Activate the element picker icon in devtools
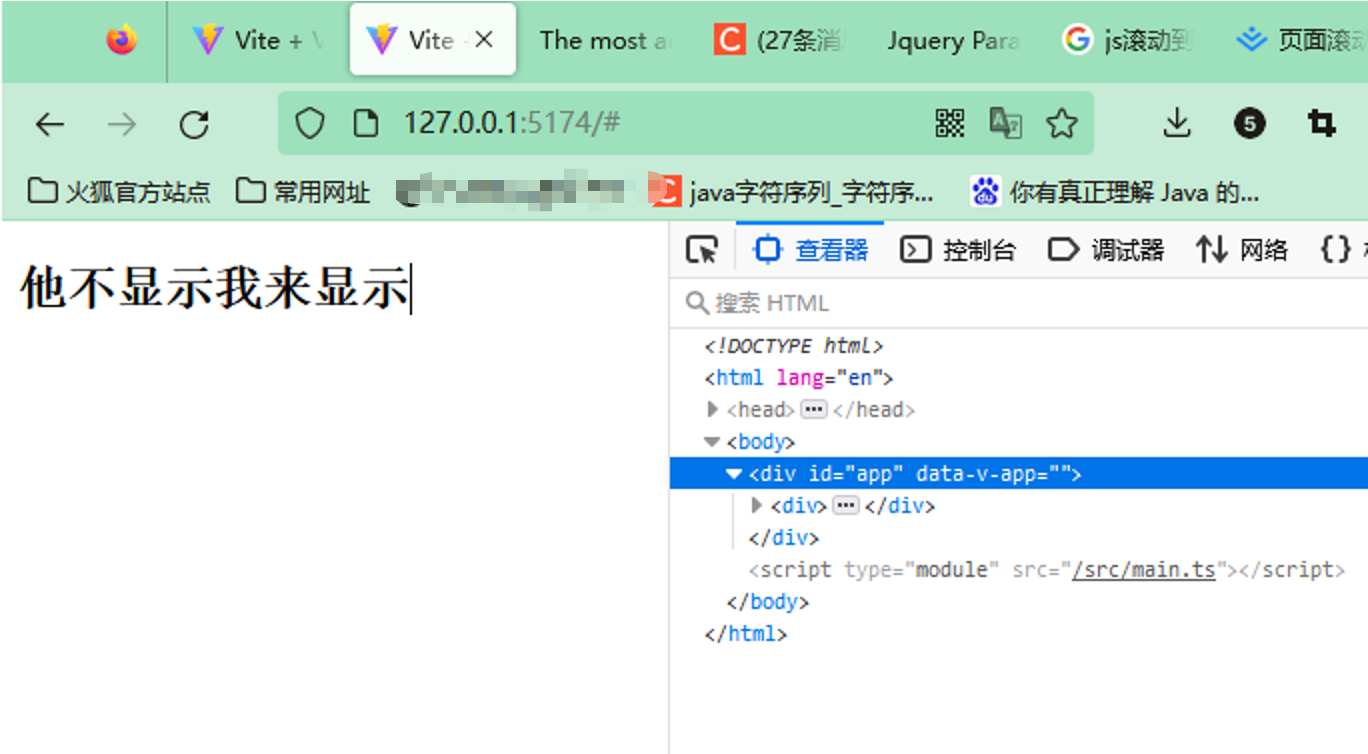This screenshot has width=1368, height=754. pyautogui.click(x=702, y=250)
